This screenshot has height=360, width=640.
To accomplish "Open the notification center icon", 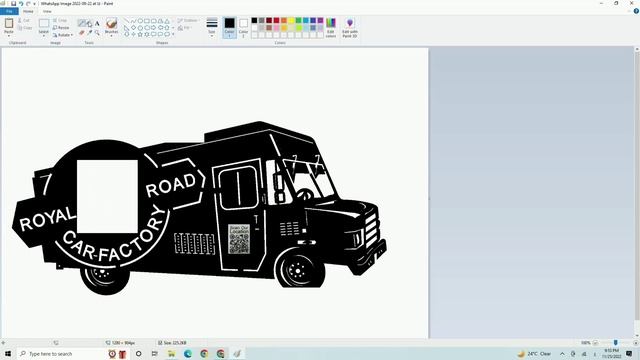I will (x=629, y=354).
